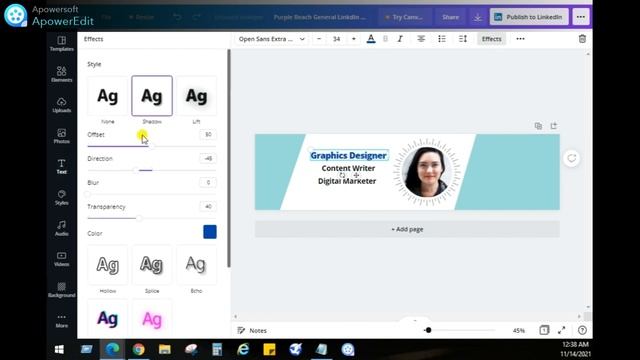Open the Windows Start menu
Screen dimensions: 640x360
click(x=59, y=349)
